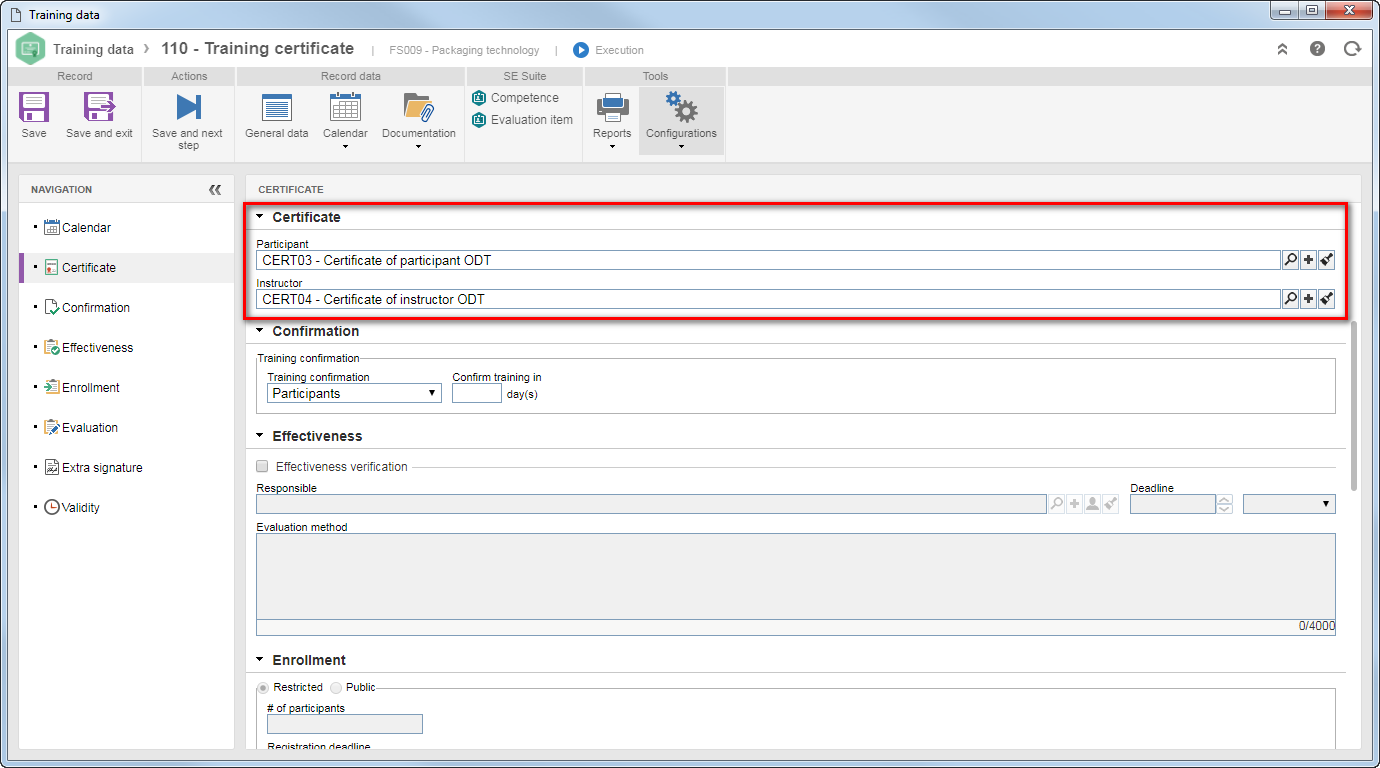The image size is (1380, 768).
Task: Select the Public radio button
Action: 336,687
